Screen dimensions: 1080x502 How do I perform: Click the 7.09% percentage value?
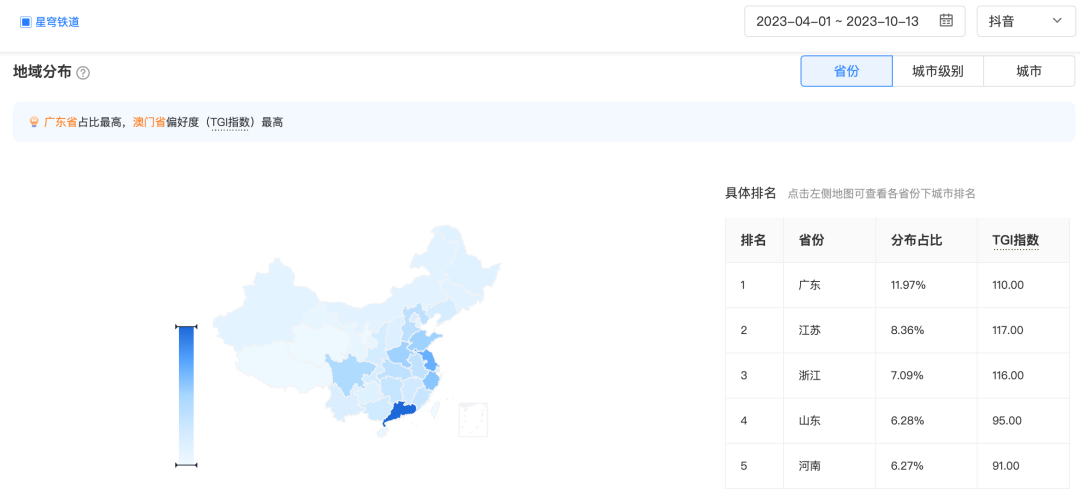point(906,375)
